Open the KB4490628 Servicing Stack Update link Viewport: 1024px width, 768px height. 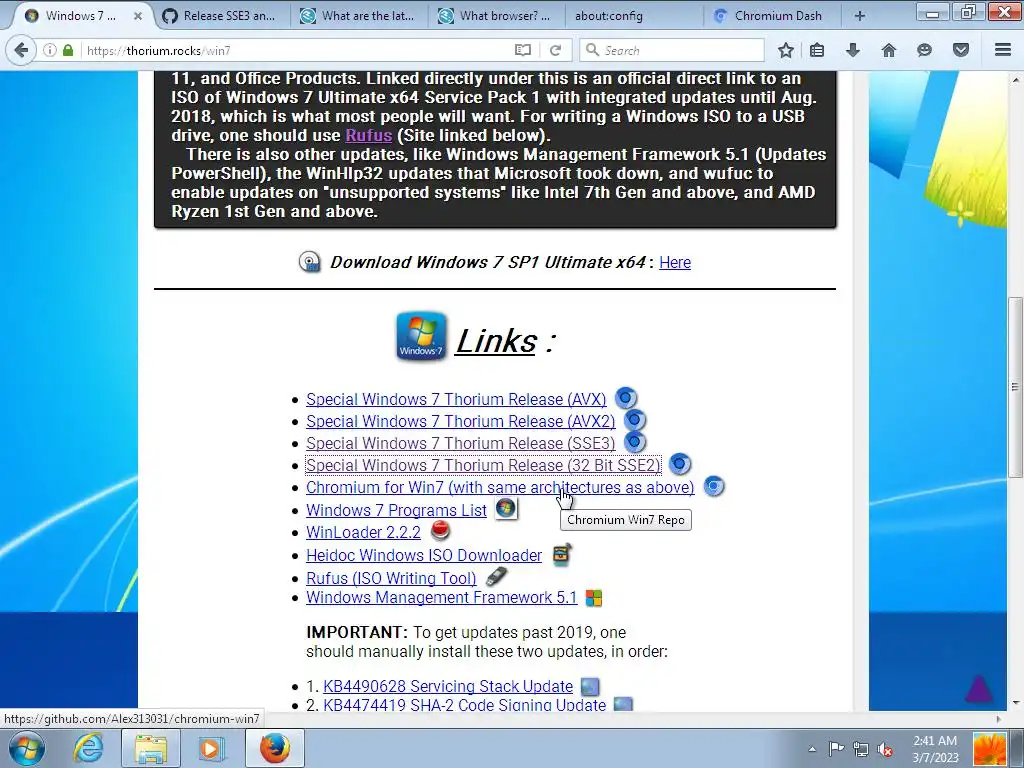tap(448, 686)
